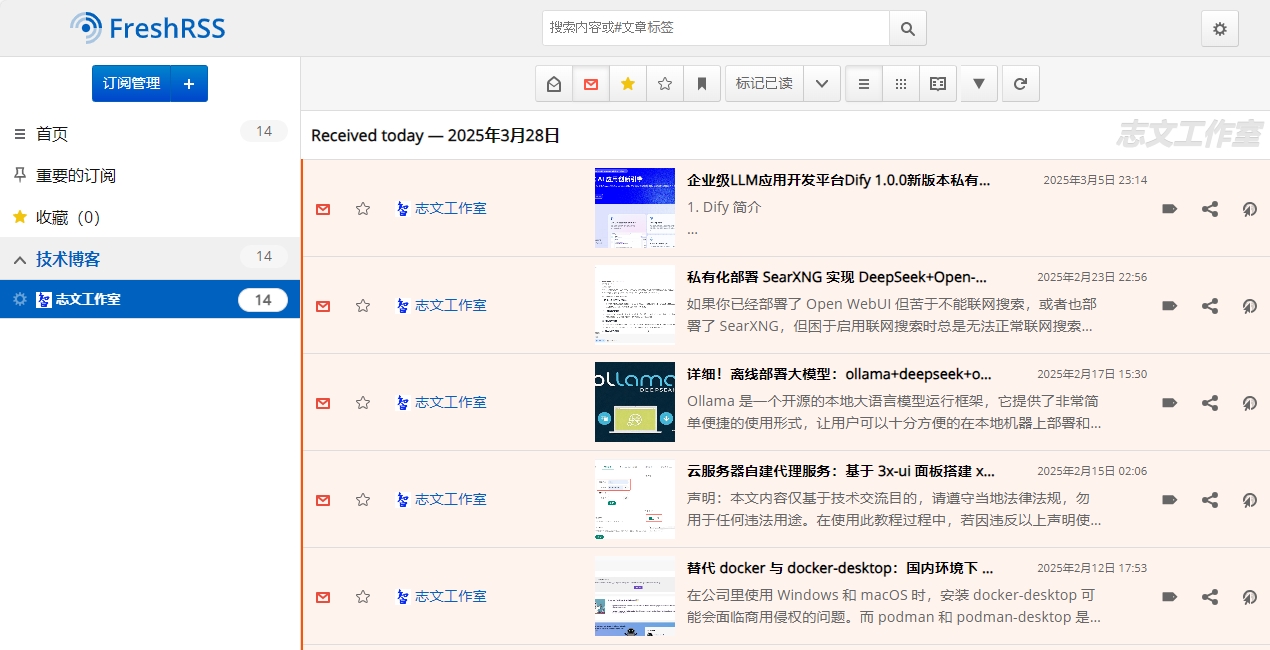
Task: Share the 3x-ui article
Action: [1210, 500]
